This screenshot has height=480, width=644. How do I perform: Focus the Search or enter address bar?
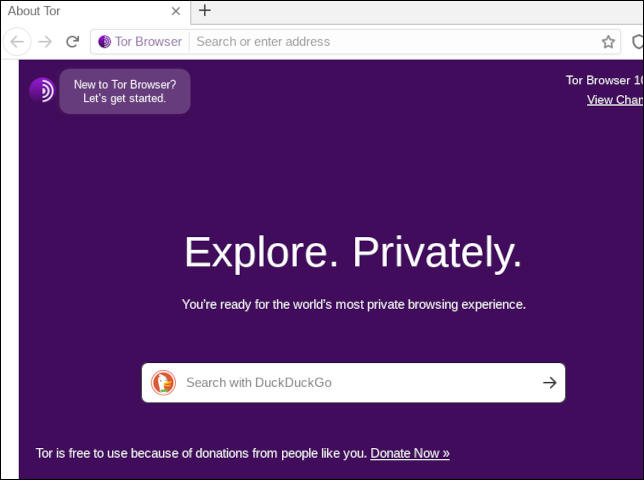point(394,41)
